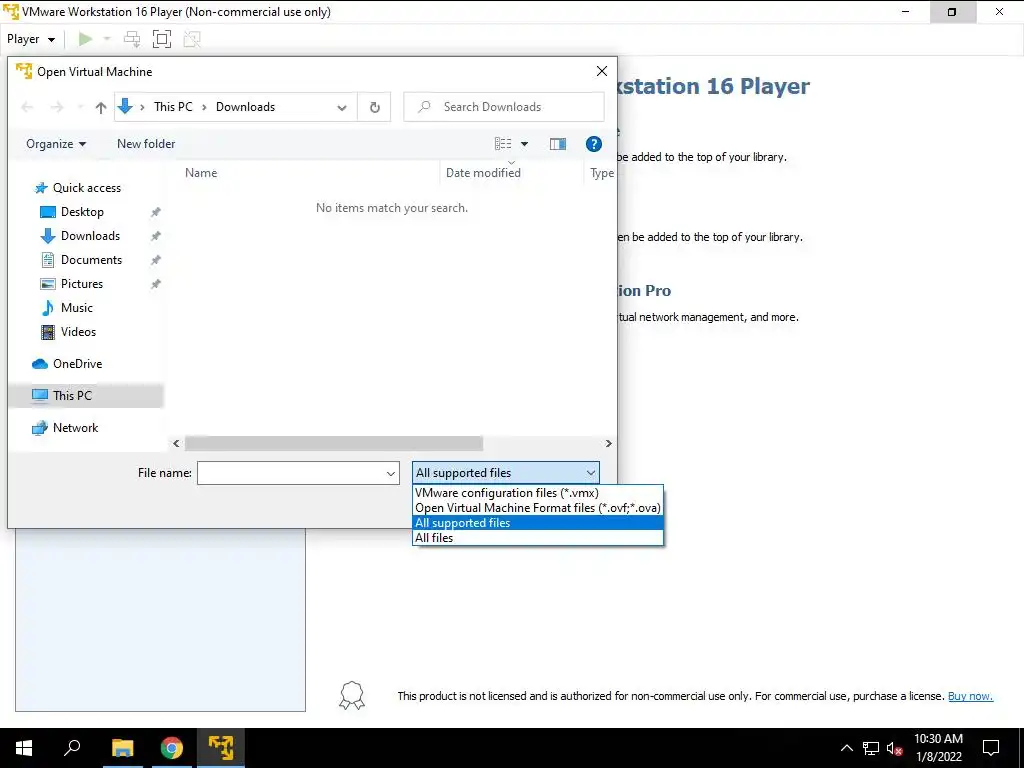The width and height of the screenshot is (1024, 768).
Task: Go back in the file dialog
Action: (x=27, y=107)
